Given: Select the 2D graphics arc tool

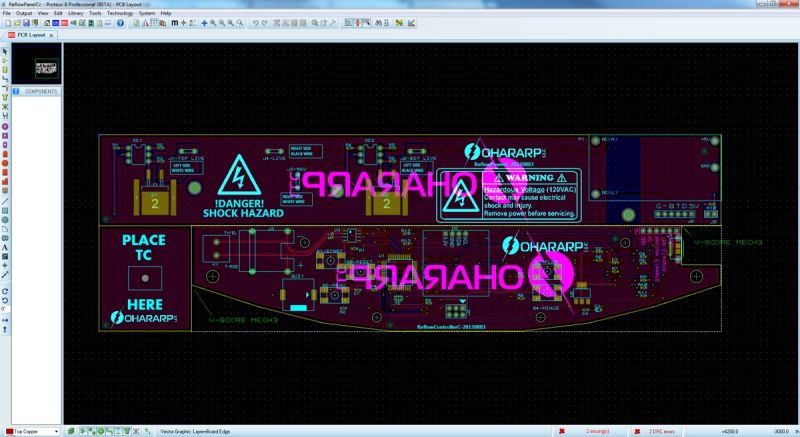Looking at the screenshot, I should (x=5, y=229).
